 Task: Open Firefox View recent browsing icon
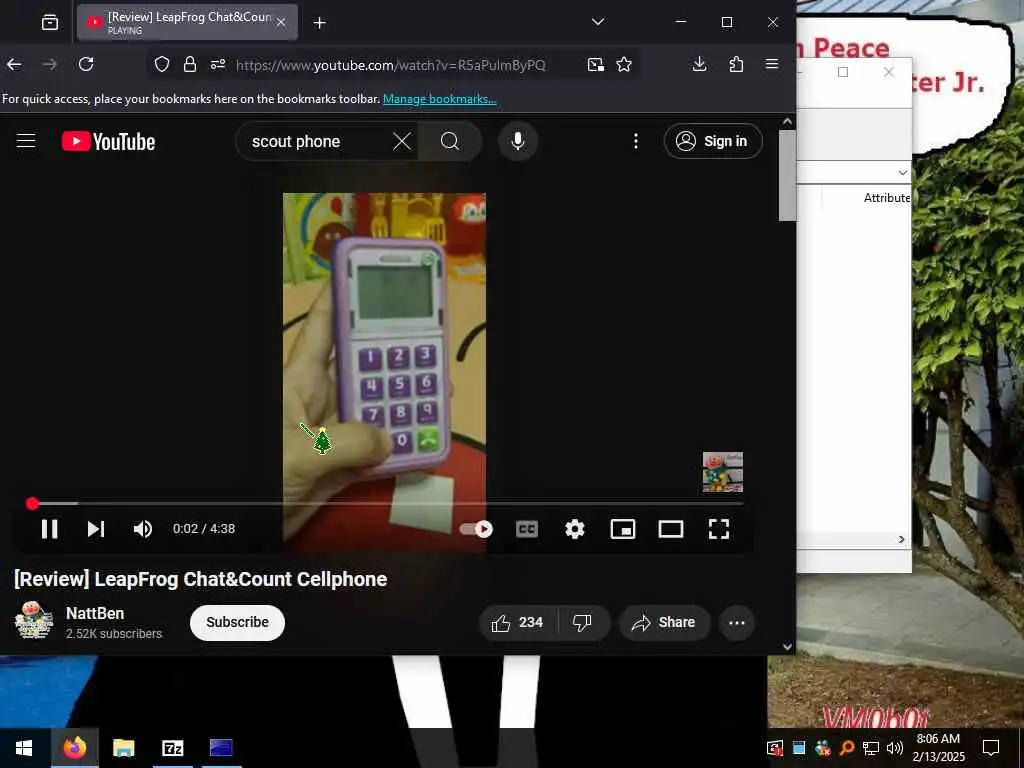coord(50,23)
